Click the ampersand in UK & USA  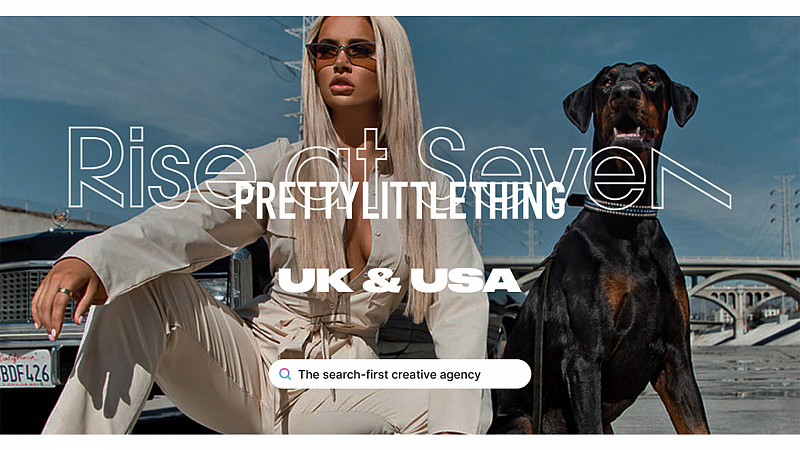[x=382, y=281]
